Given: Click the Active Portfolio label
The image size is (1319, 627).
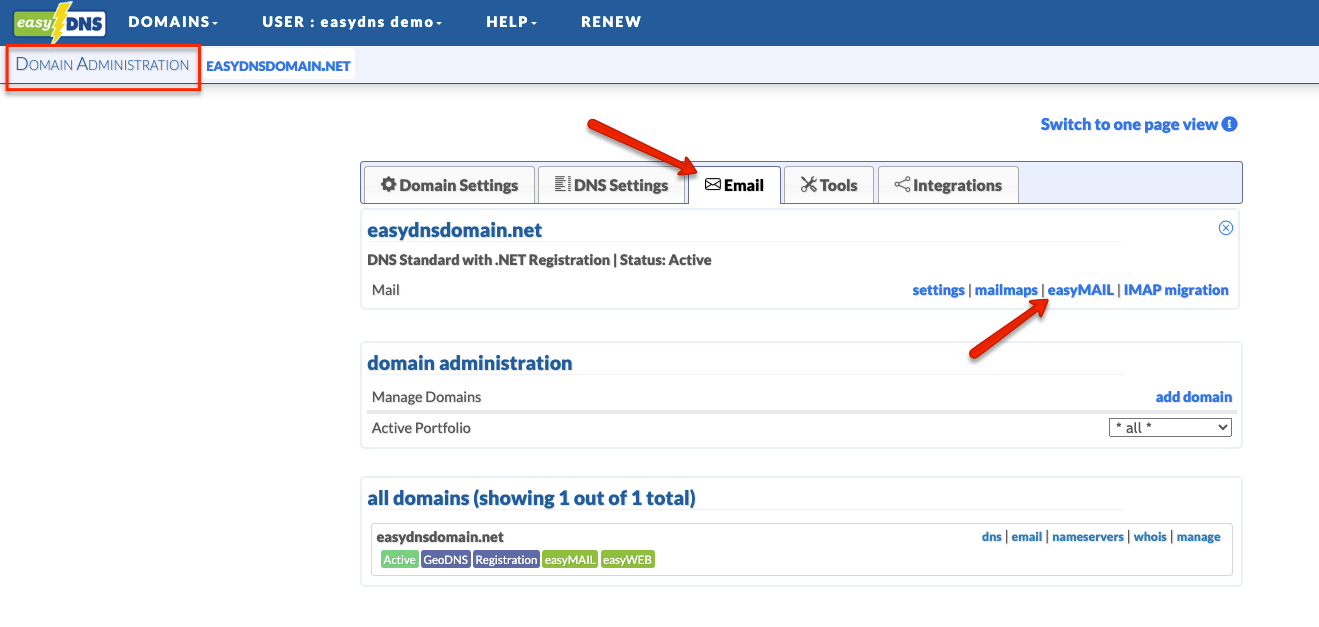Looking at the screenshot, I should [x=421, y=428].
